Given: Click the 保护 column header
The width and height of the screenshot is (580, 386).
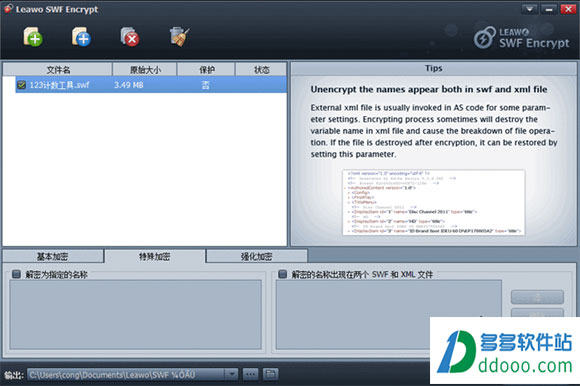Looking at the screenshot, I should 206,70.
